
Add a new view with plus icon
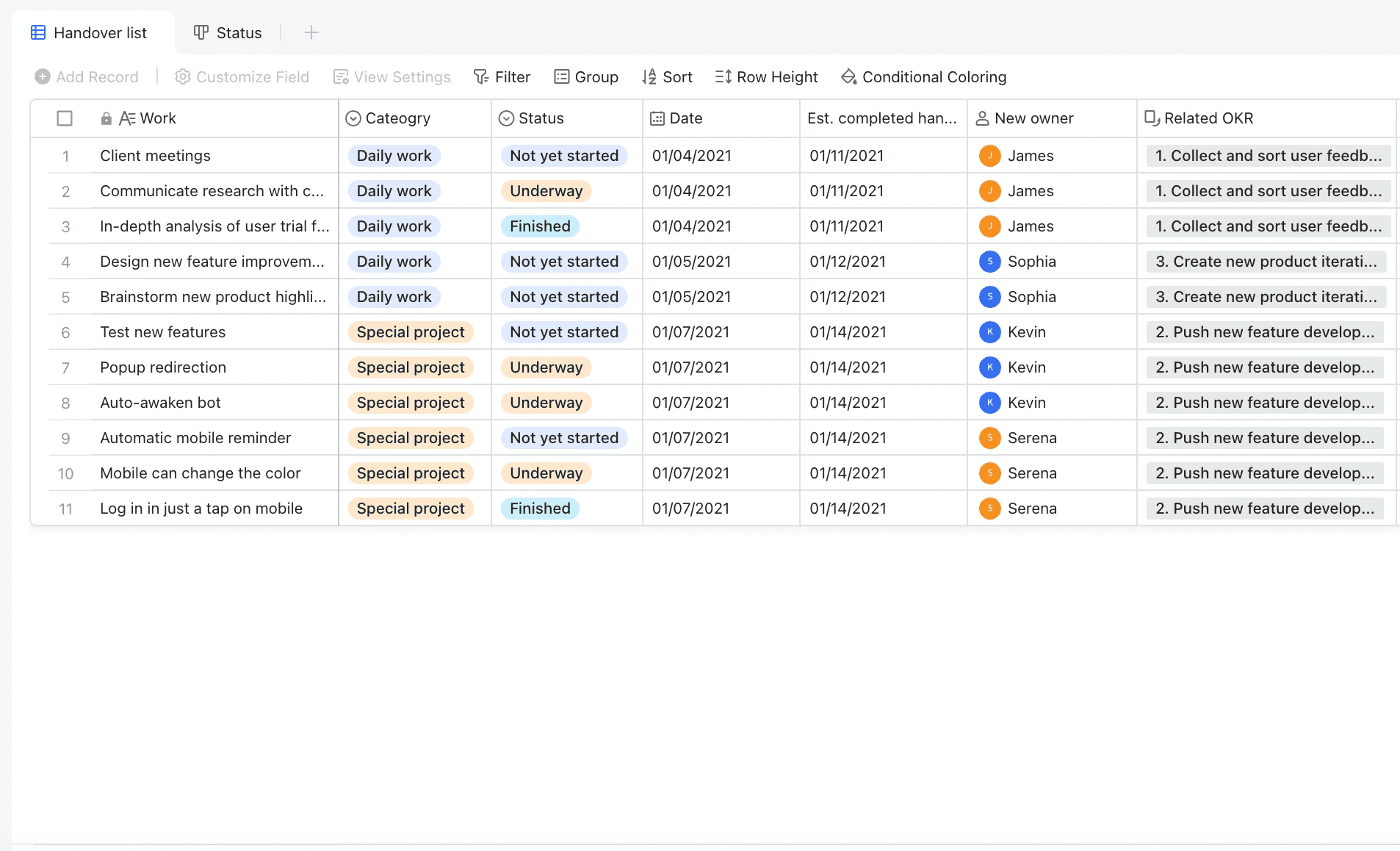311,33
